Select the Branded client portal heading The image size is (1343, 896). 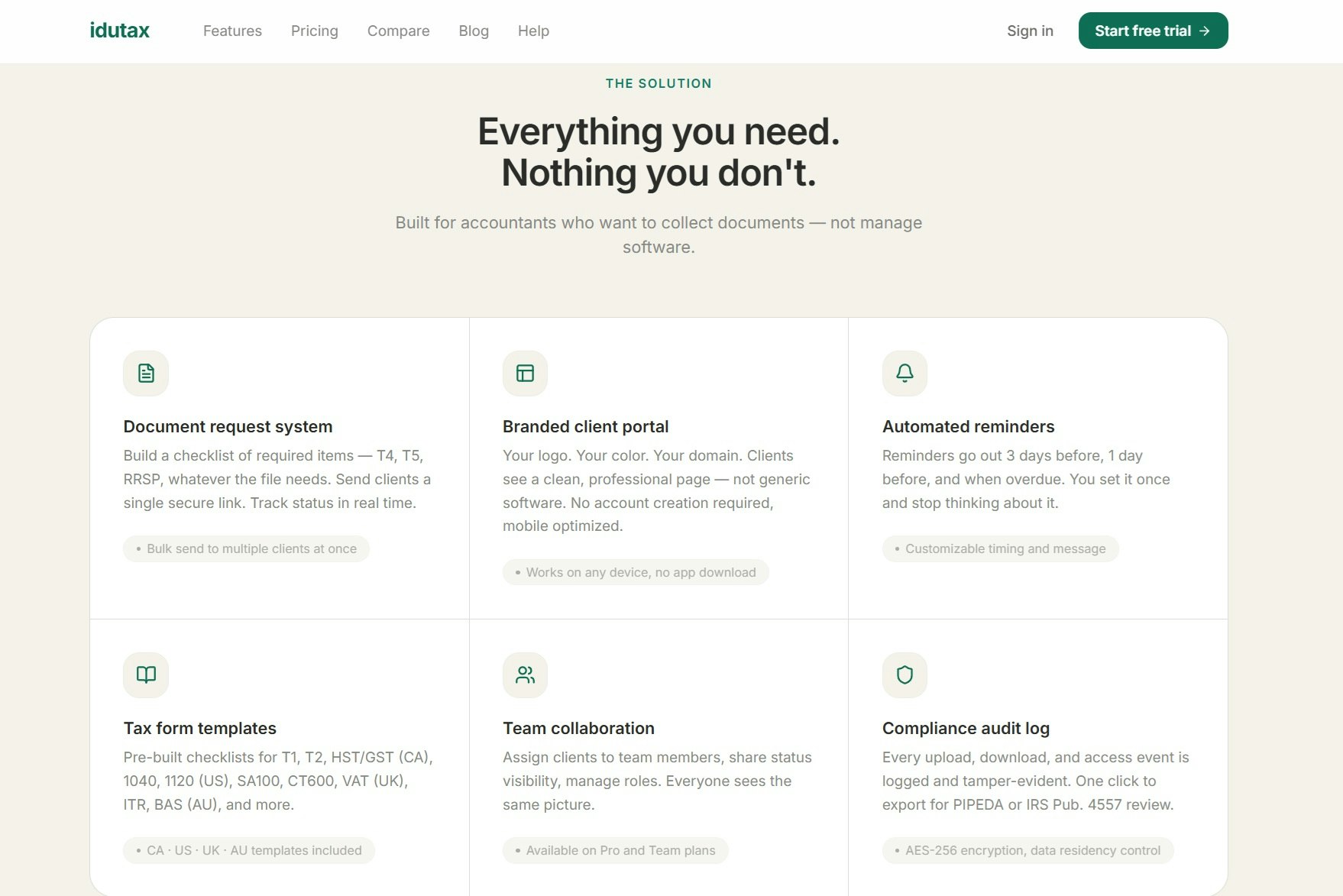coord(585,426)
